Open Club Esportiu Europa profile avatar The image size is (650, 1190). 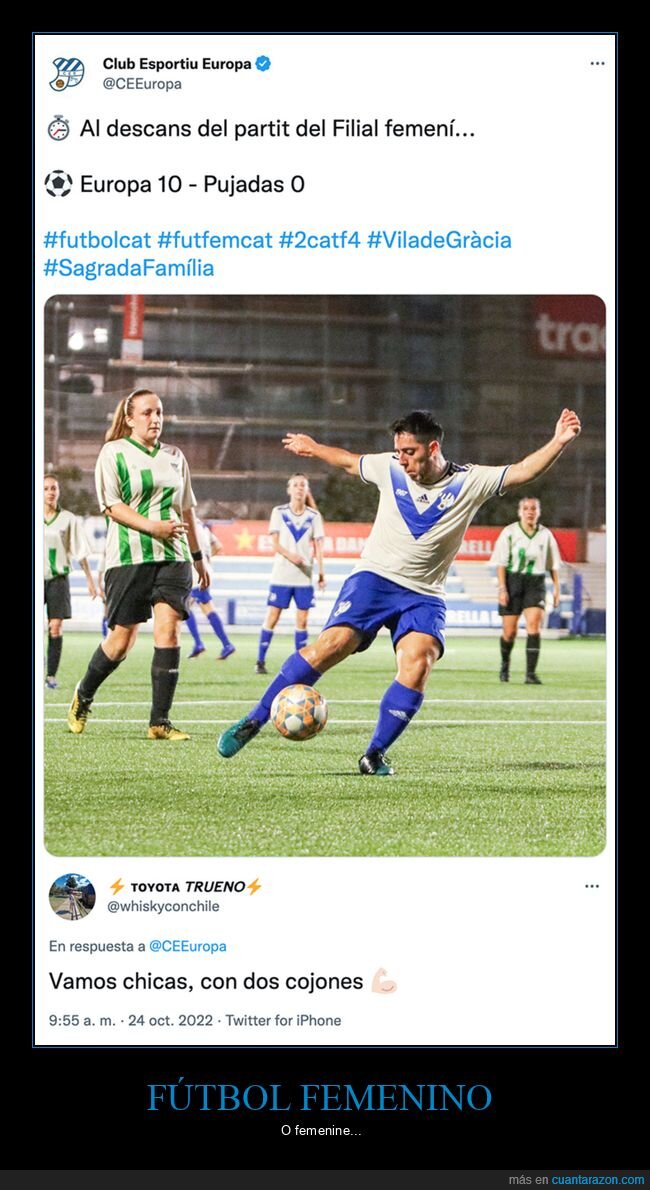tap(67, 74)
